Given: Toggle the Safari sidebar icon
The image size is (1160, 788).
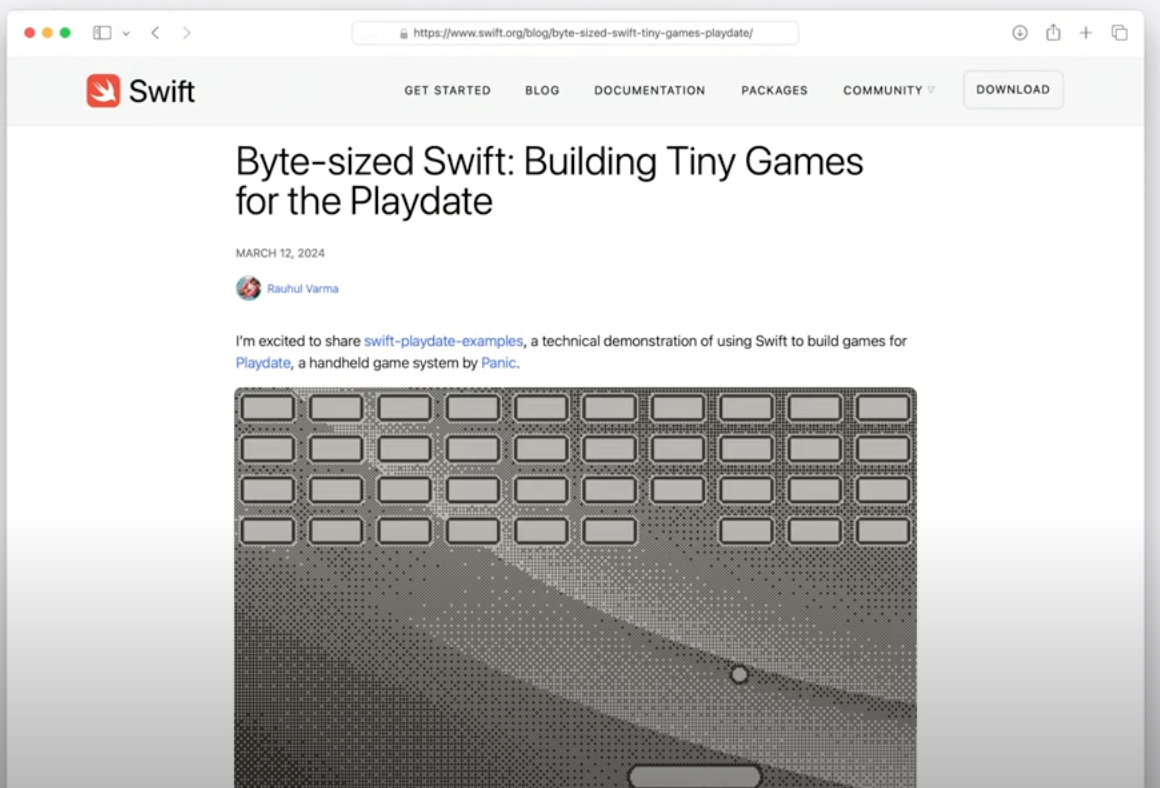Looking at the screenshot, I should click(x=102, y=33).
